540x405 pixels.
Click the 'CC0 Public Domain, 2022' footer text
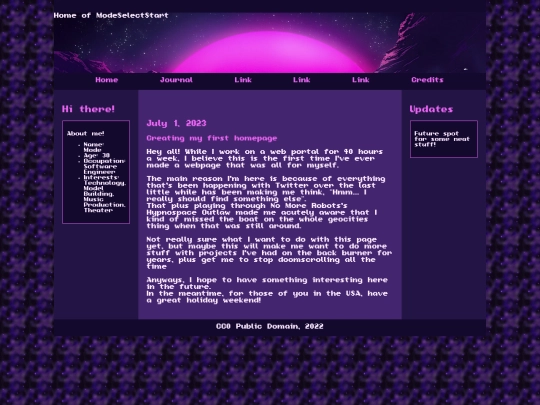(270, 326)
